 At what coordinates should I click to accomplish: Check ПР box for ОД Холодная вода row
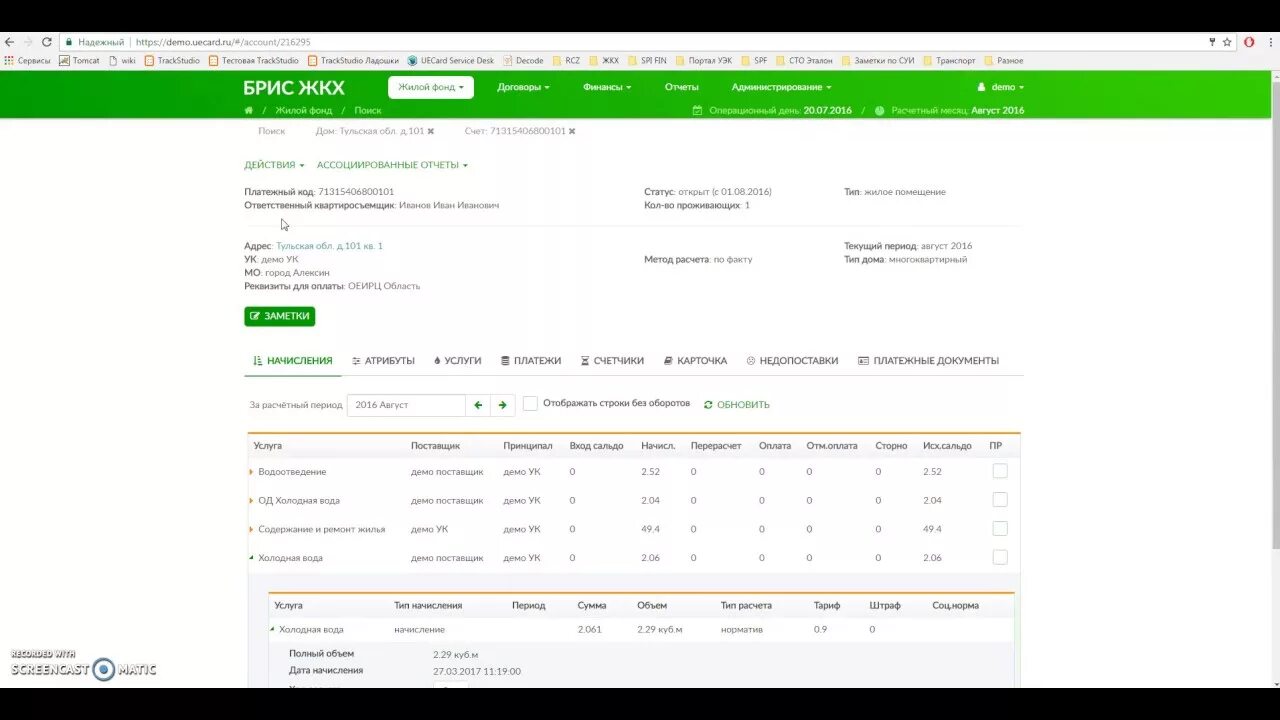1000,500
